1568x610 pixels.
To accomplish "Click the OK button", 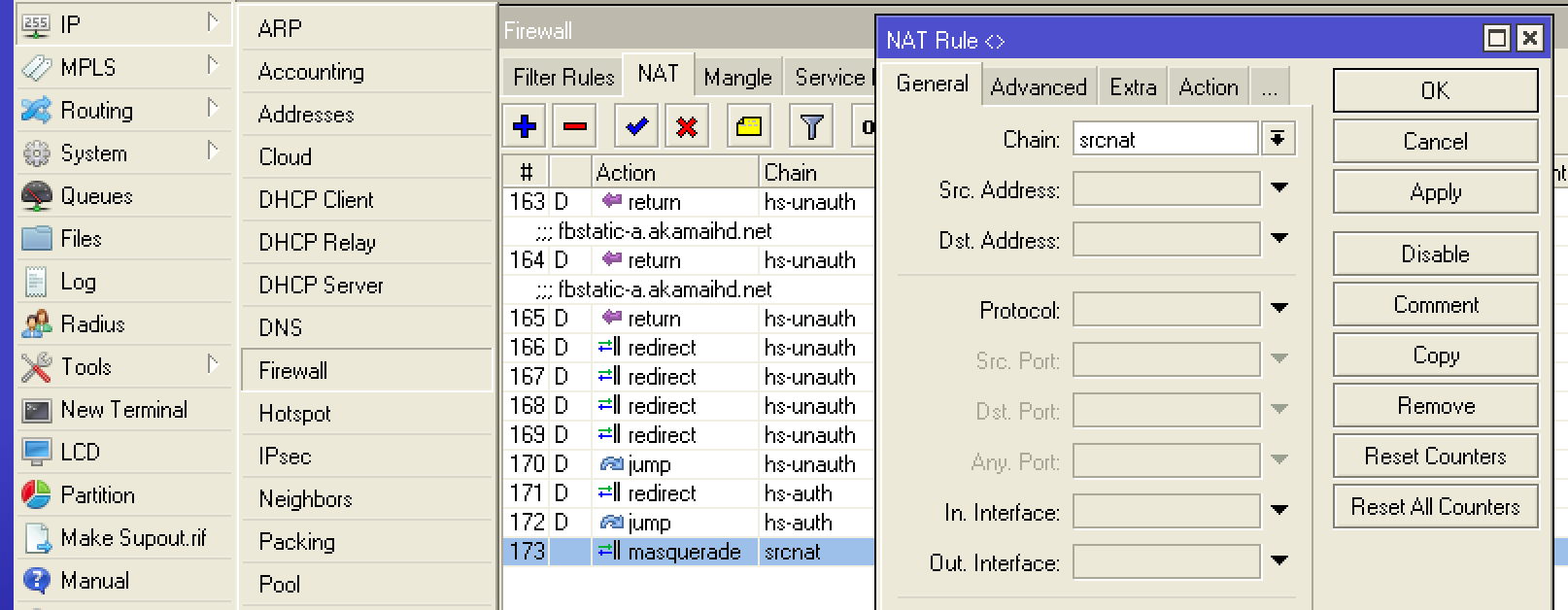I will click(x=1435, y=90).
